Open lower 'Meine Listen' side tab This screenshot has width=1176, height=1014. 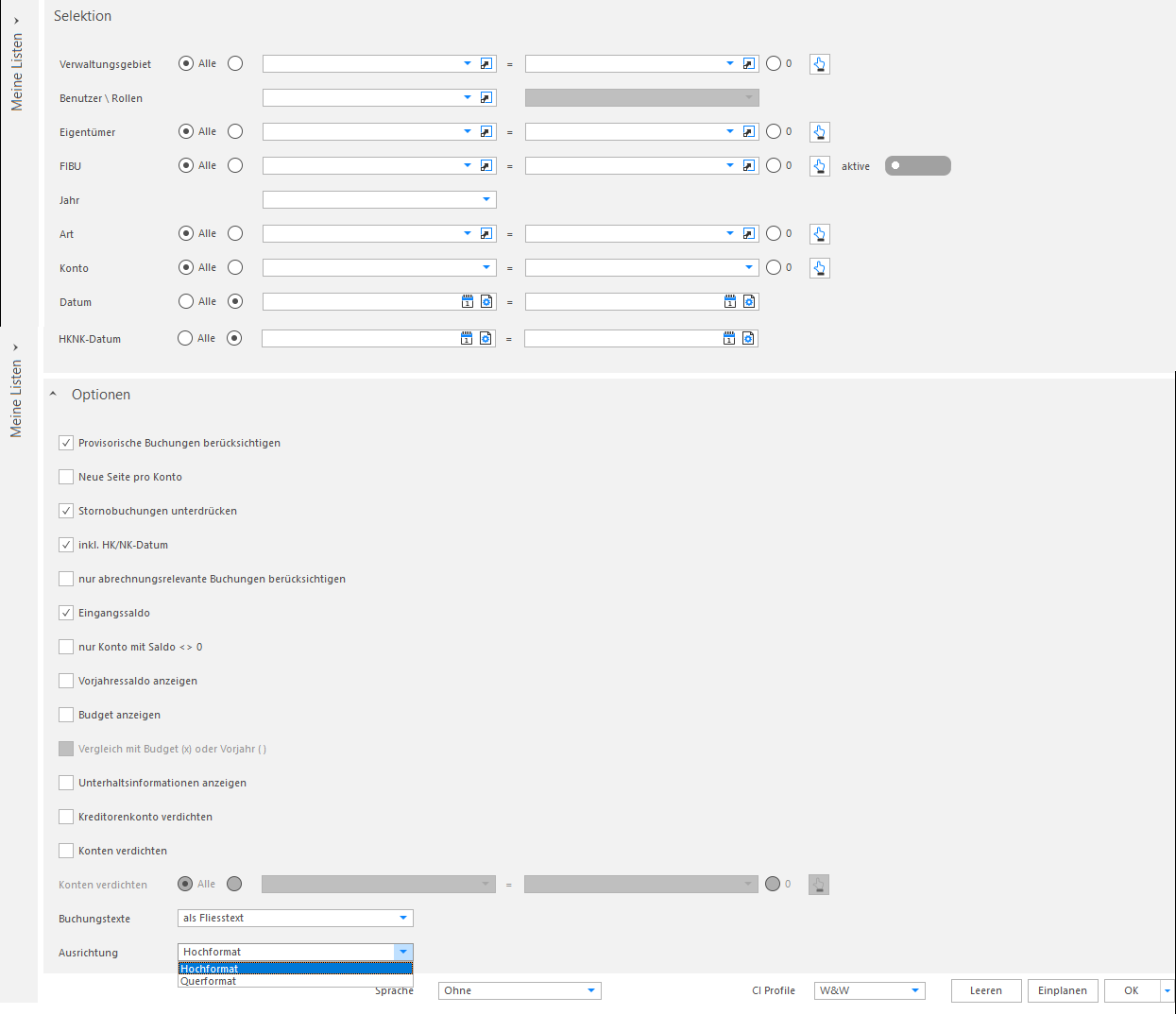16,392
